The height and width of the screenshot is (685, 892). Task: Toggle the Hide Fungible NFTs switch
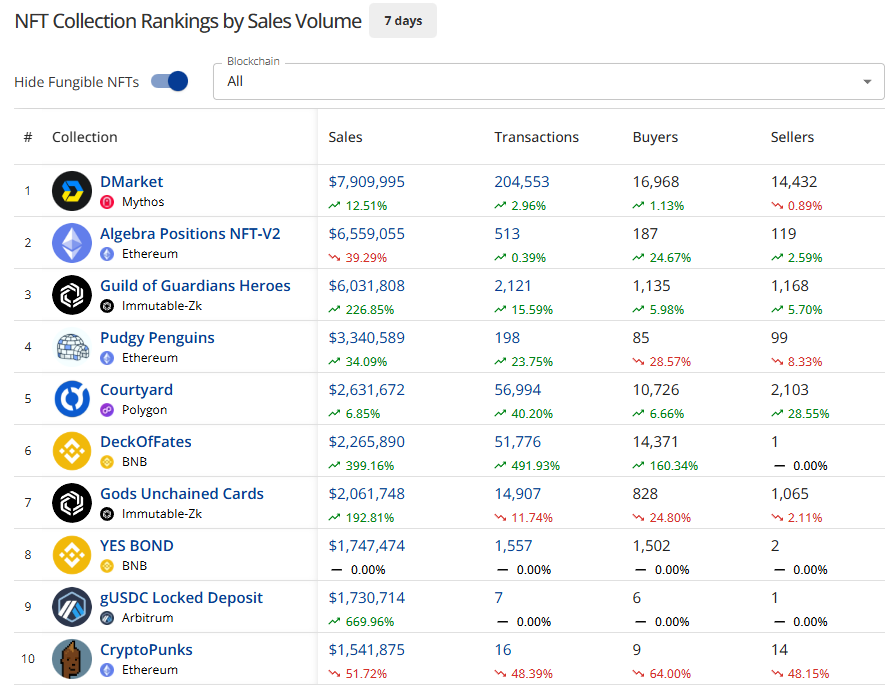tap(170, 82)
